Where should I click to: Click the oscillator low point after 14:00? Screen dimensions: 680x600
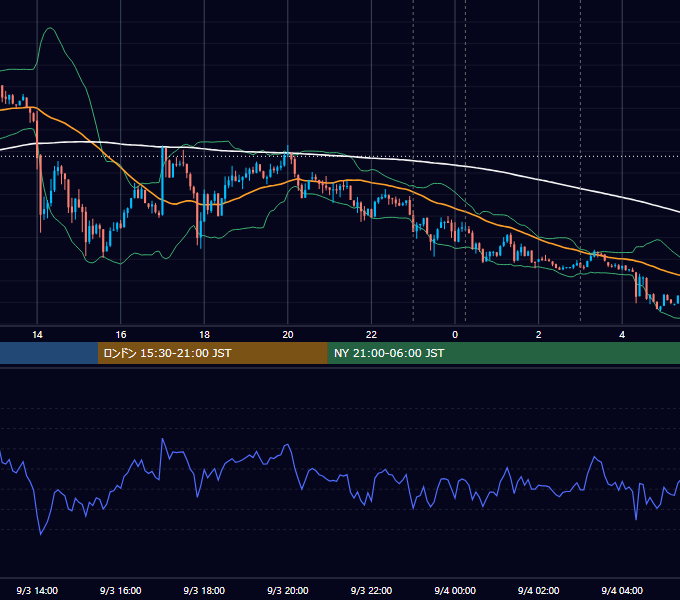41,534
